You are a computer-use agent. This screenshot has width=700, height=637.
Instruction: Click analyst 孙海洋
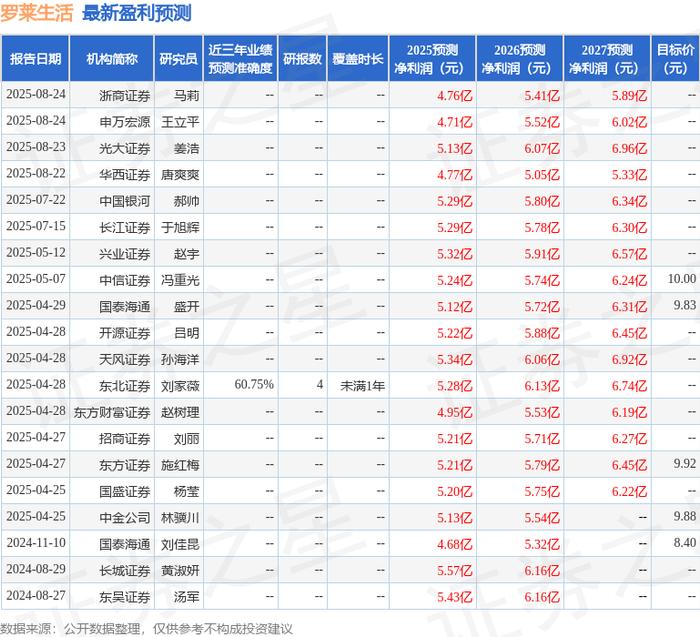click(x=180, y=359)
